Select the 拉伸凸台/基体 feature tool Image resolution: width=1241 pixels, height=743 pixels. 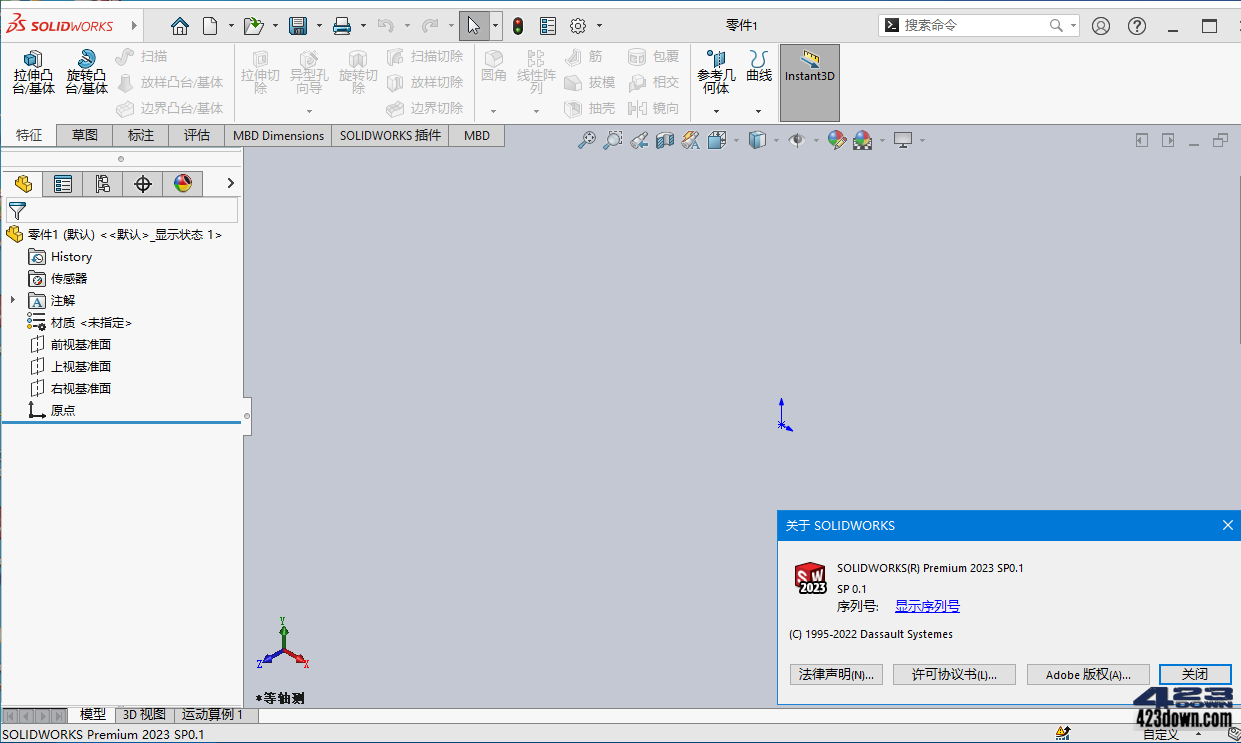click(x=32, y=74)
